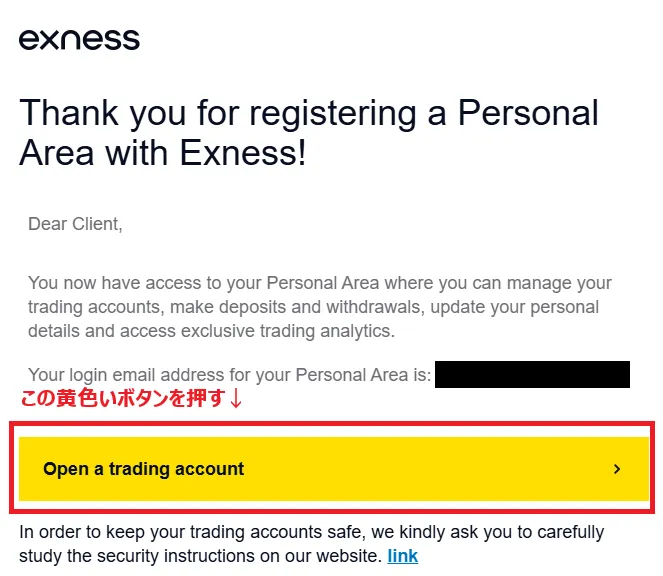Click the chevron arrow on the yellow button
The image size is (663, 576).
pos(617,469)
